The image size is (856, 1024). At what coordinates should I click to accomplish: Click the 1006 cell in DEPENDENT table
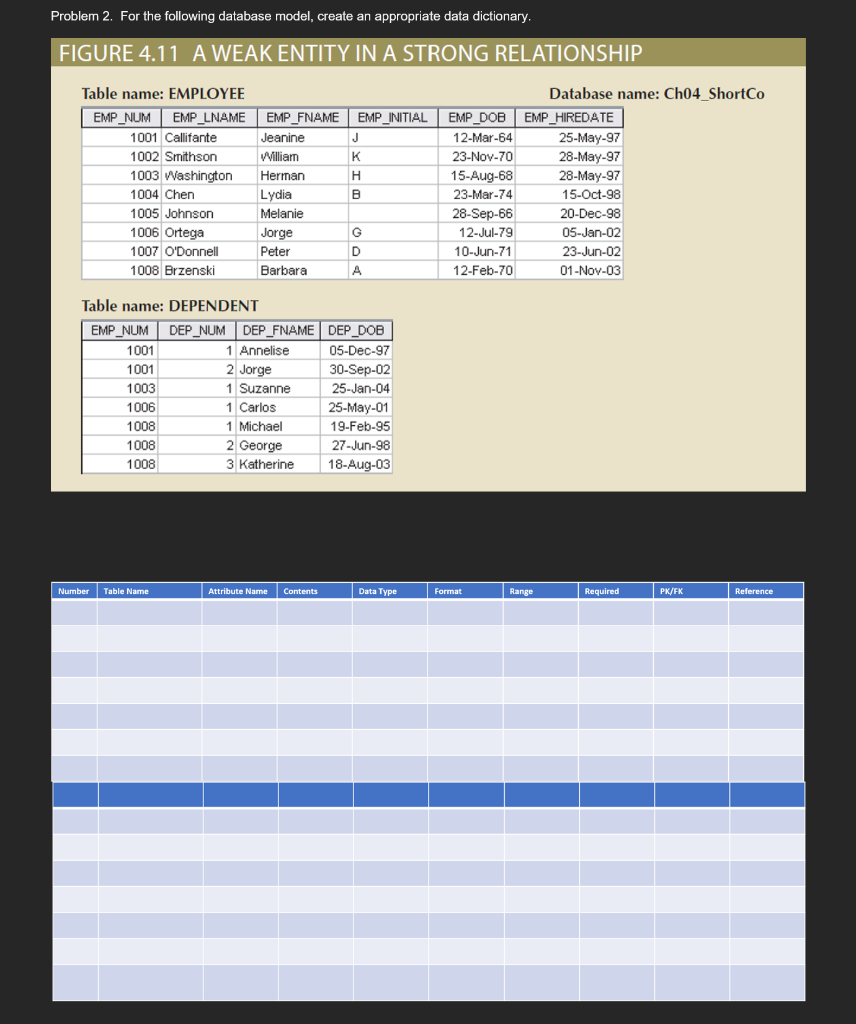point(120,407)
